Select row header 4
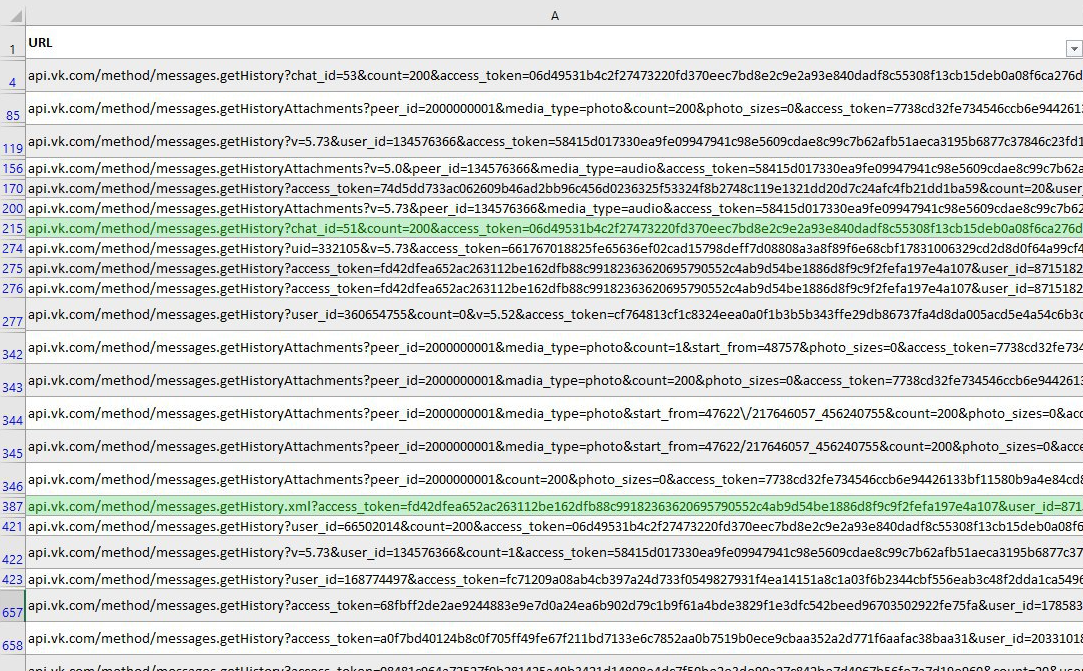 click(12, 75)
